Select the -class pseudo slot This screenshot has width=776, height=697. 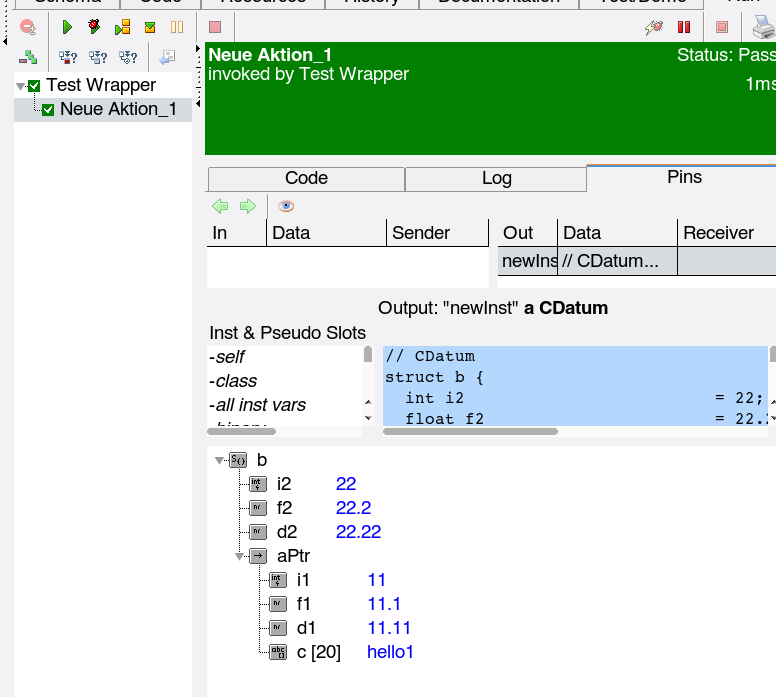[x=233, y=381]
